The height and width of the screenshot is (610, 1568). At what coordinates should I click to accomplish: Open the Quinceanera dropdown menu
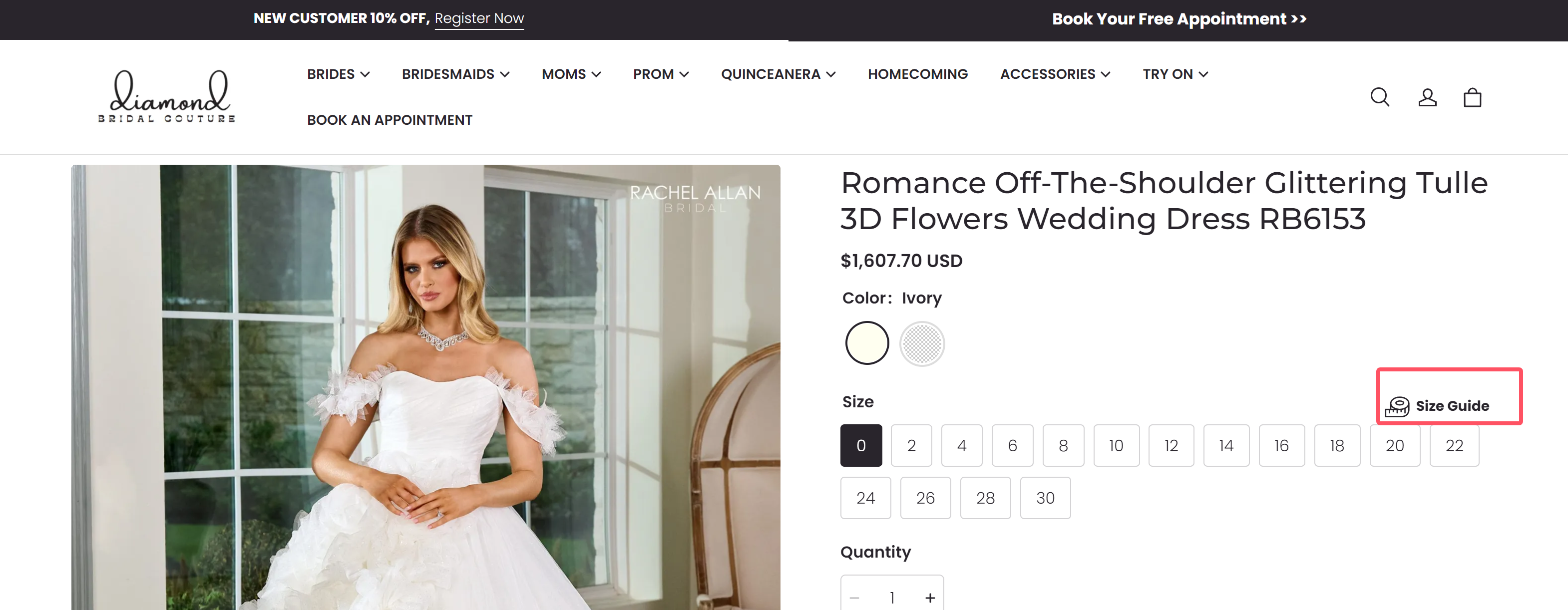(778, 74)
